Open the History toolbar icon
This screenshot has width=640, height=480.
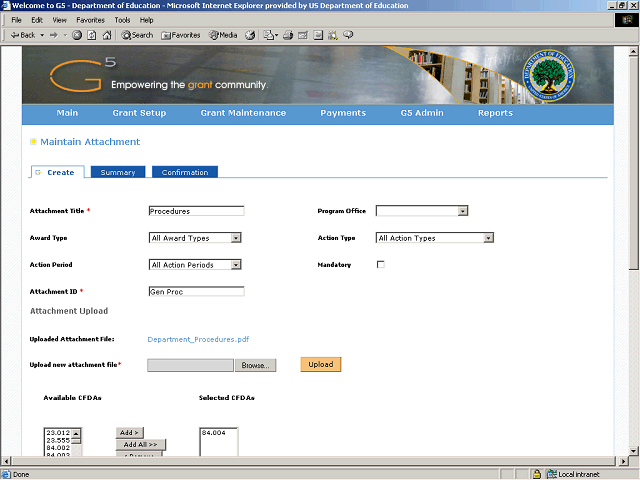pos(250,35)
